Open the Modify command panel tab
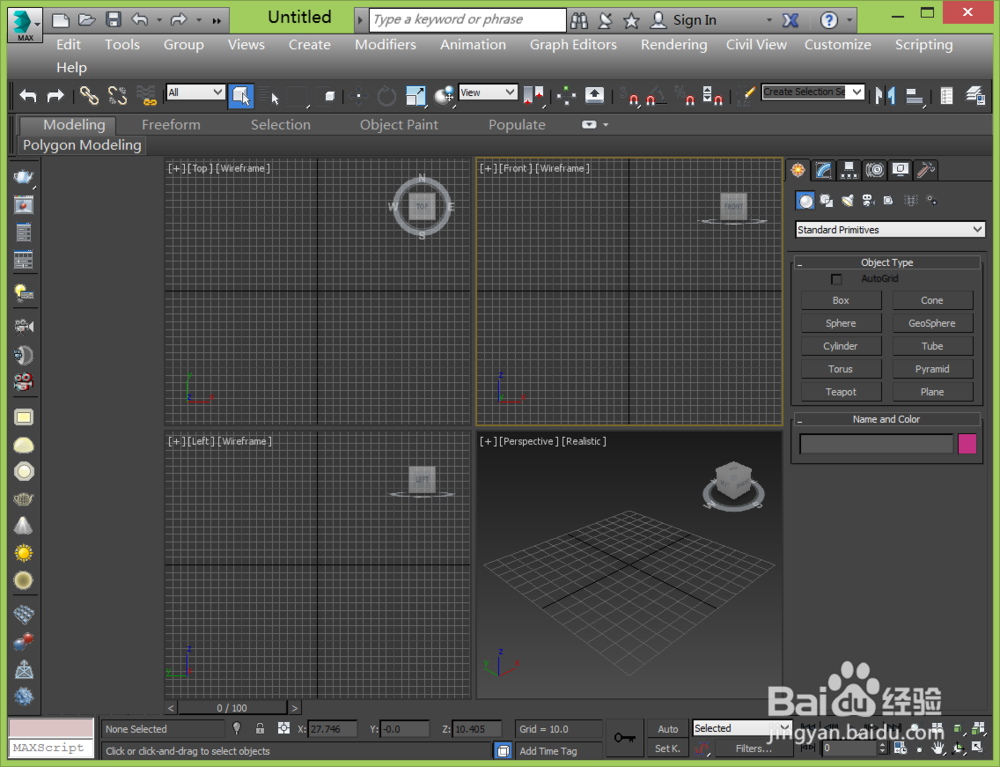This screenshot has width=1000, height=767. 823,170
